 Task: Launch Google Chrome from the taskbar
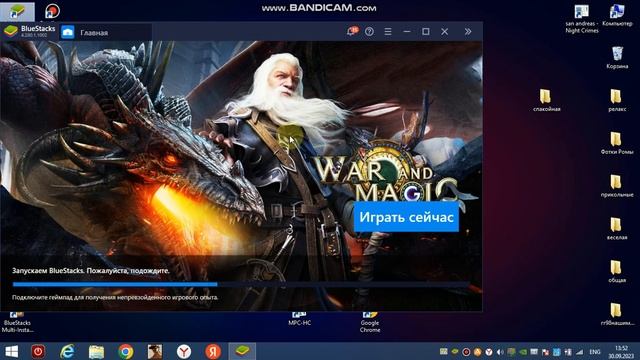tap(126, 351)
